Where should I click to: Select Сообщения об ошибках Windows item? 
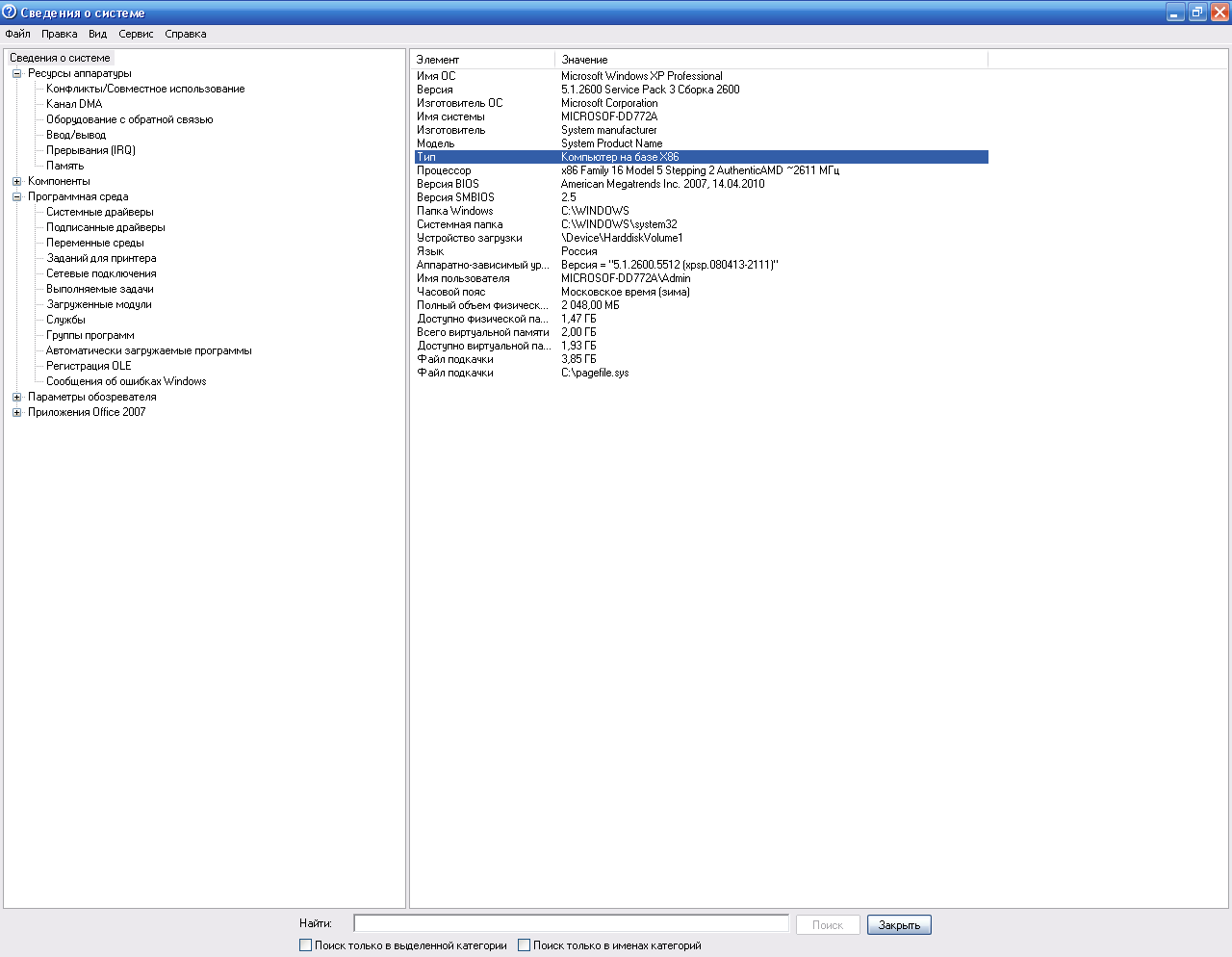pos(126,381)
